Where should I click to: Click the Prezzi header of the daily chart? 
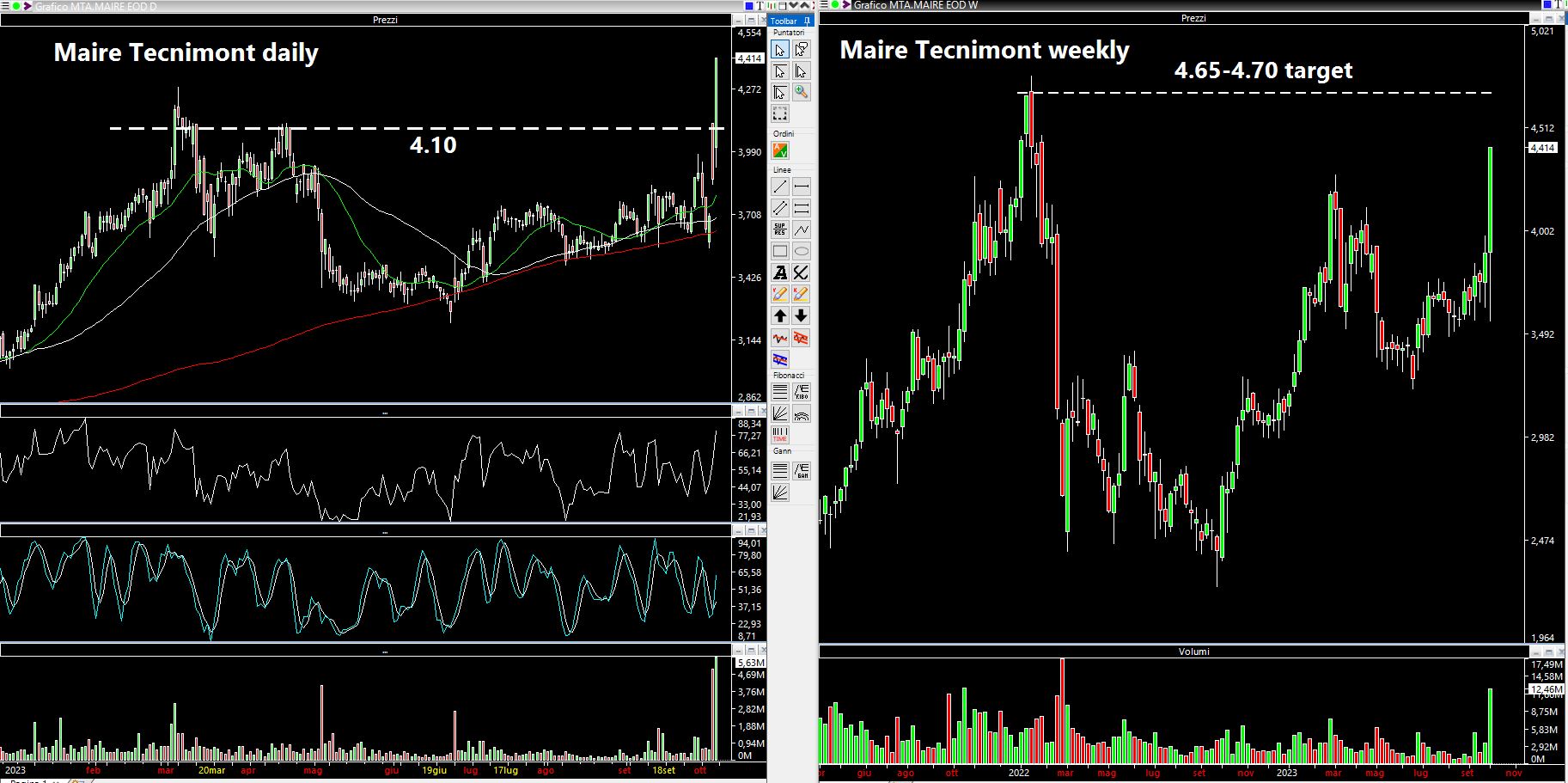(385, 20)
